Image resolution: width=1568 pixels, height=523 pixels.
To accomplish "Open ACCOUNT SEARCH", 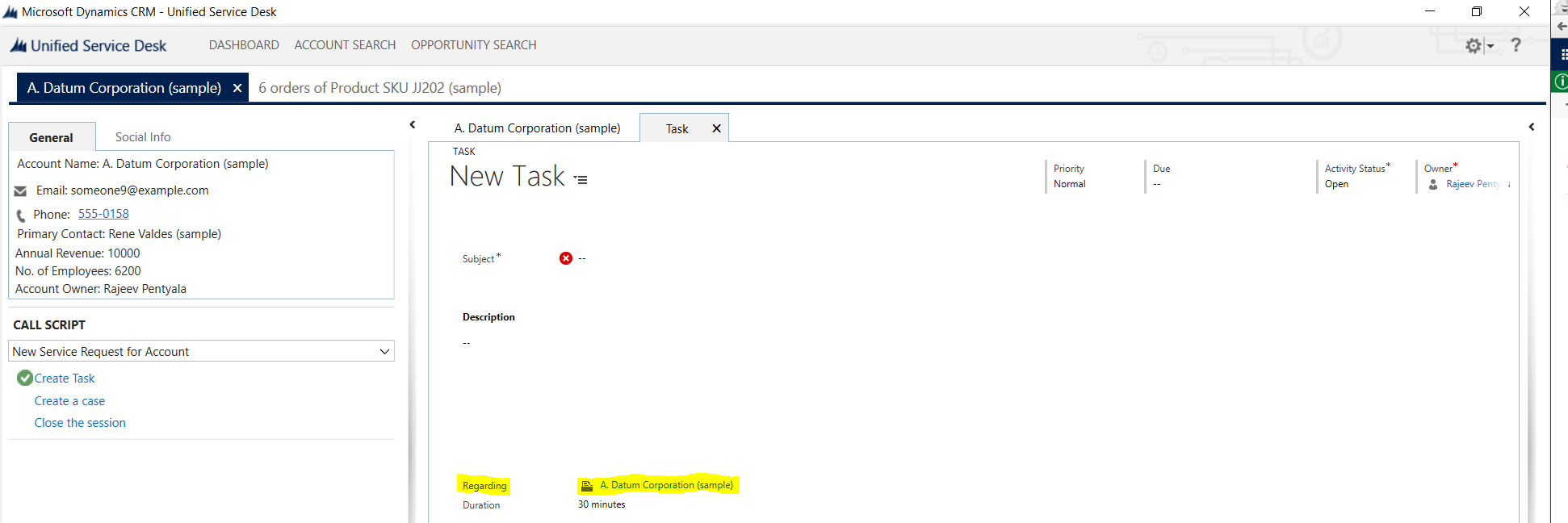I will (x=345, y=45).
